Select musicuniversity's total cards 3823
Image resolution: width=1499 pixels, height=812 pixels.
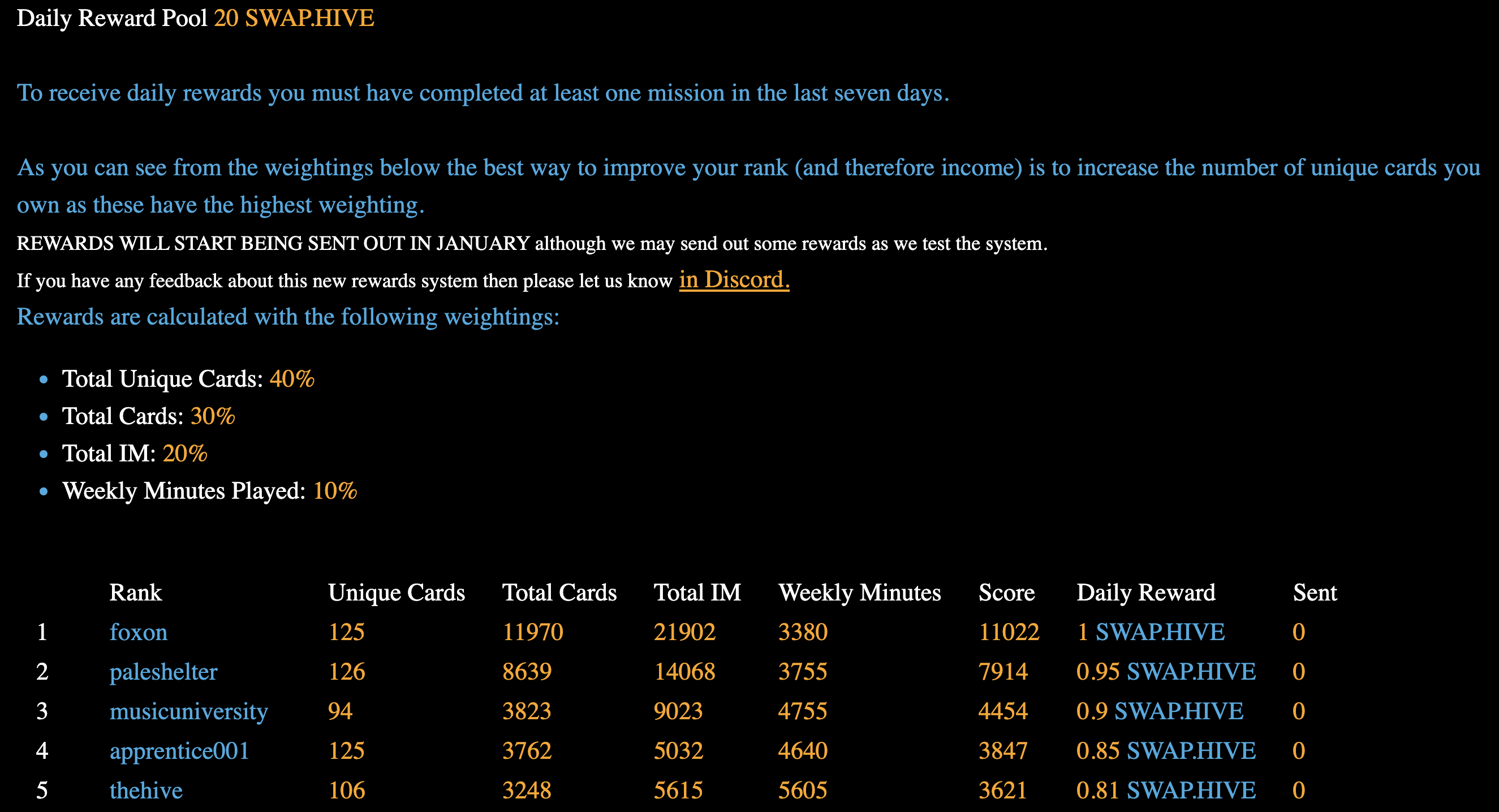527,711
